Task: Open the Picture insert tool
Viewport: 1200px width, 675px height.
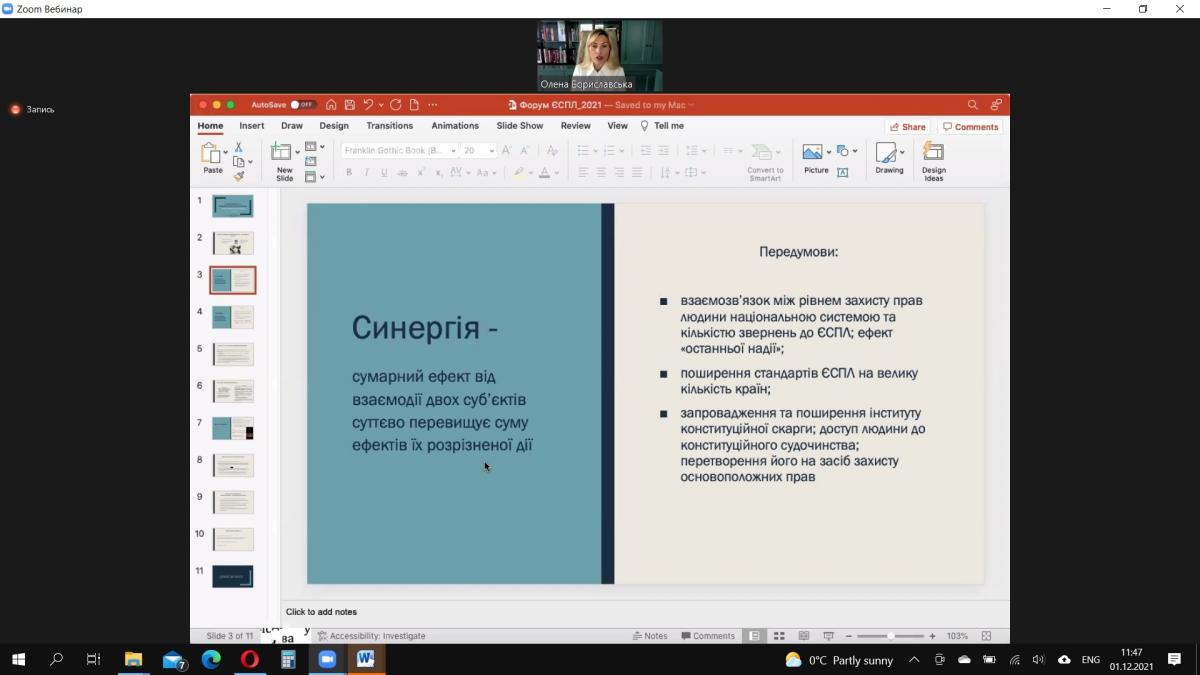Action: tap(814, 153)
